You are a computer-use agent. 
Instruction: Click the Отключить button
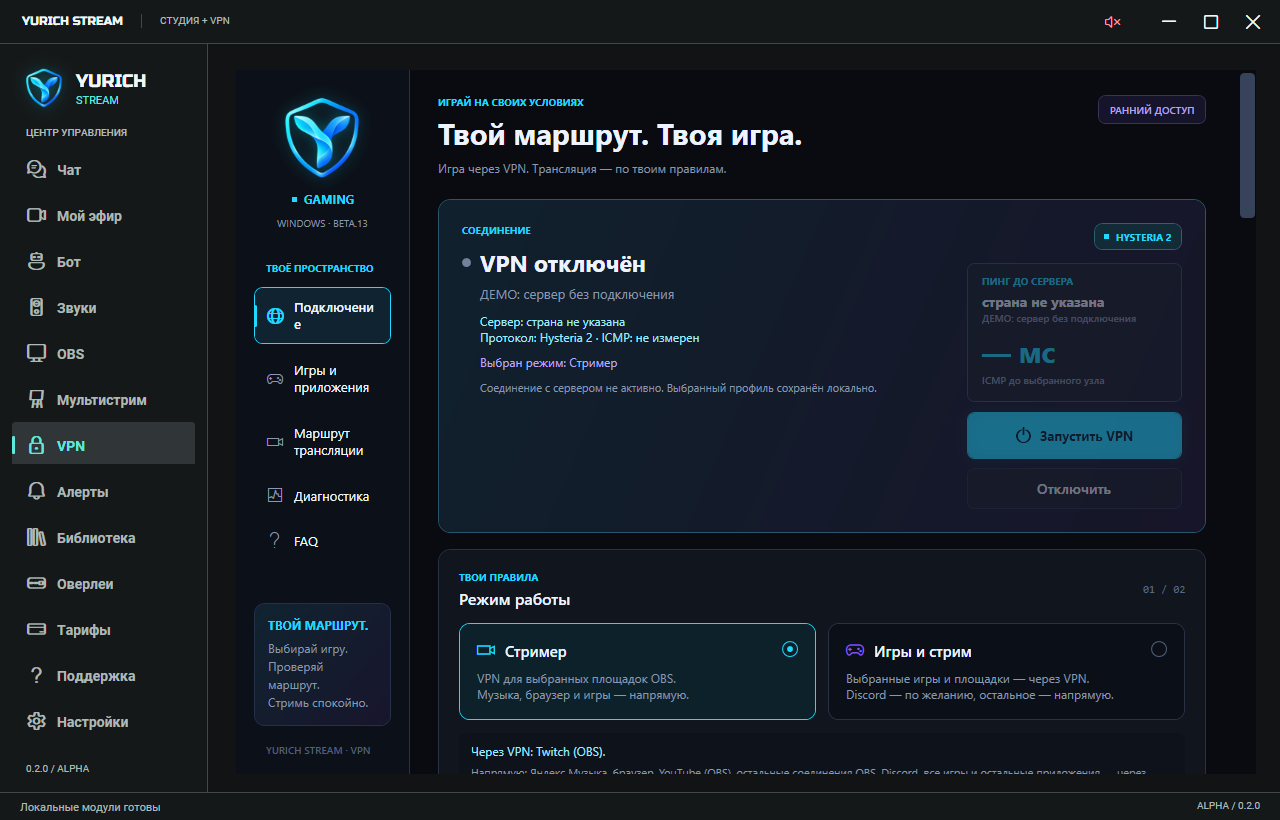click(1074, 489)
